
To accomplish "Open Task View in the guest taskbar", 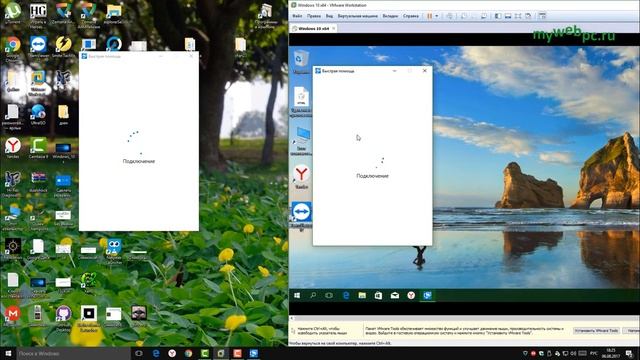I will 329,295.
